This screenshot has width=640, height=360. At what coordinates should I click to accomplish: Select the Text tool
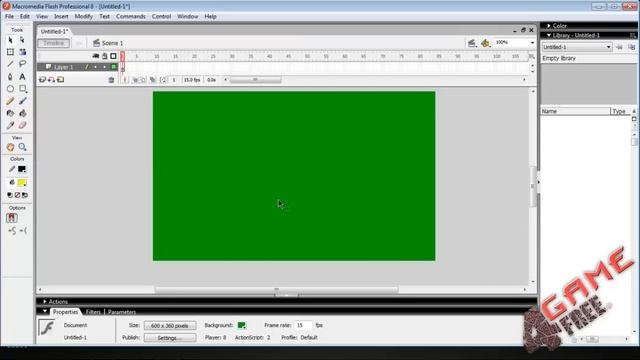pyautogui.click(x=22, y=76)
